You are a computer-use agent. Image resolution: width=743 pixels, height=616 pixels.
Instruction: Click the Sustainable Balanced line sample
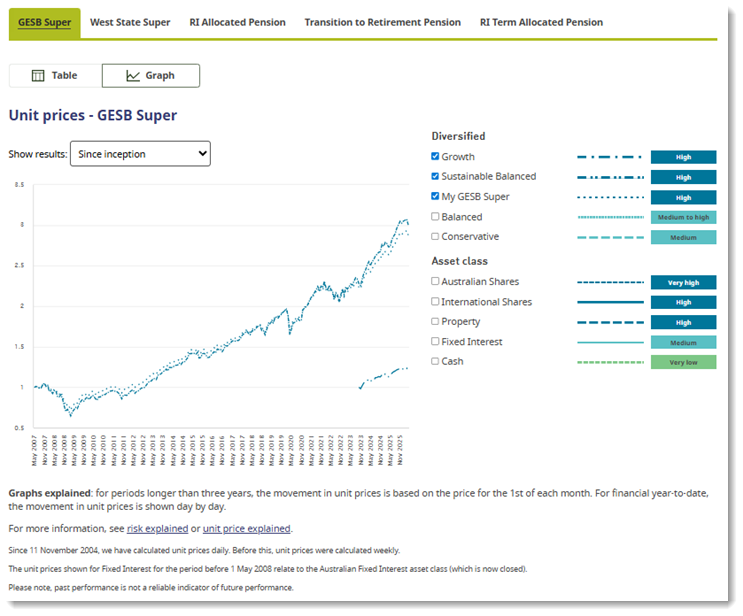coord(610,177)
